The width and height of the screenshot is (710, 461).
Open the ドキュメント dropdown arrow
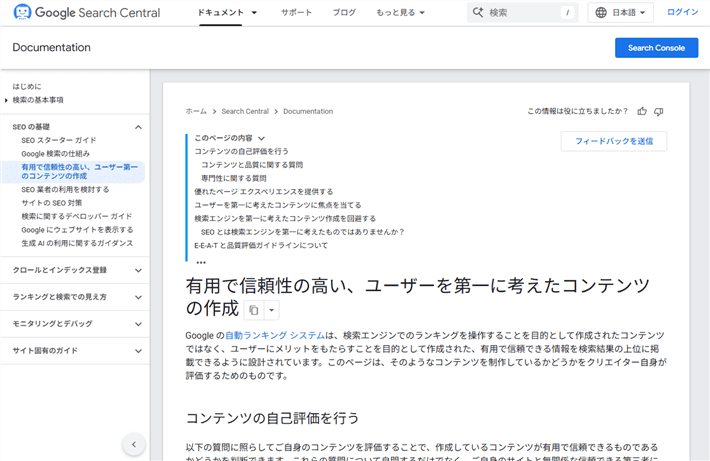click(x=254, y=13)
